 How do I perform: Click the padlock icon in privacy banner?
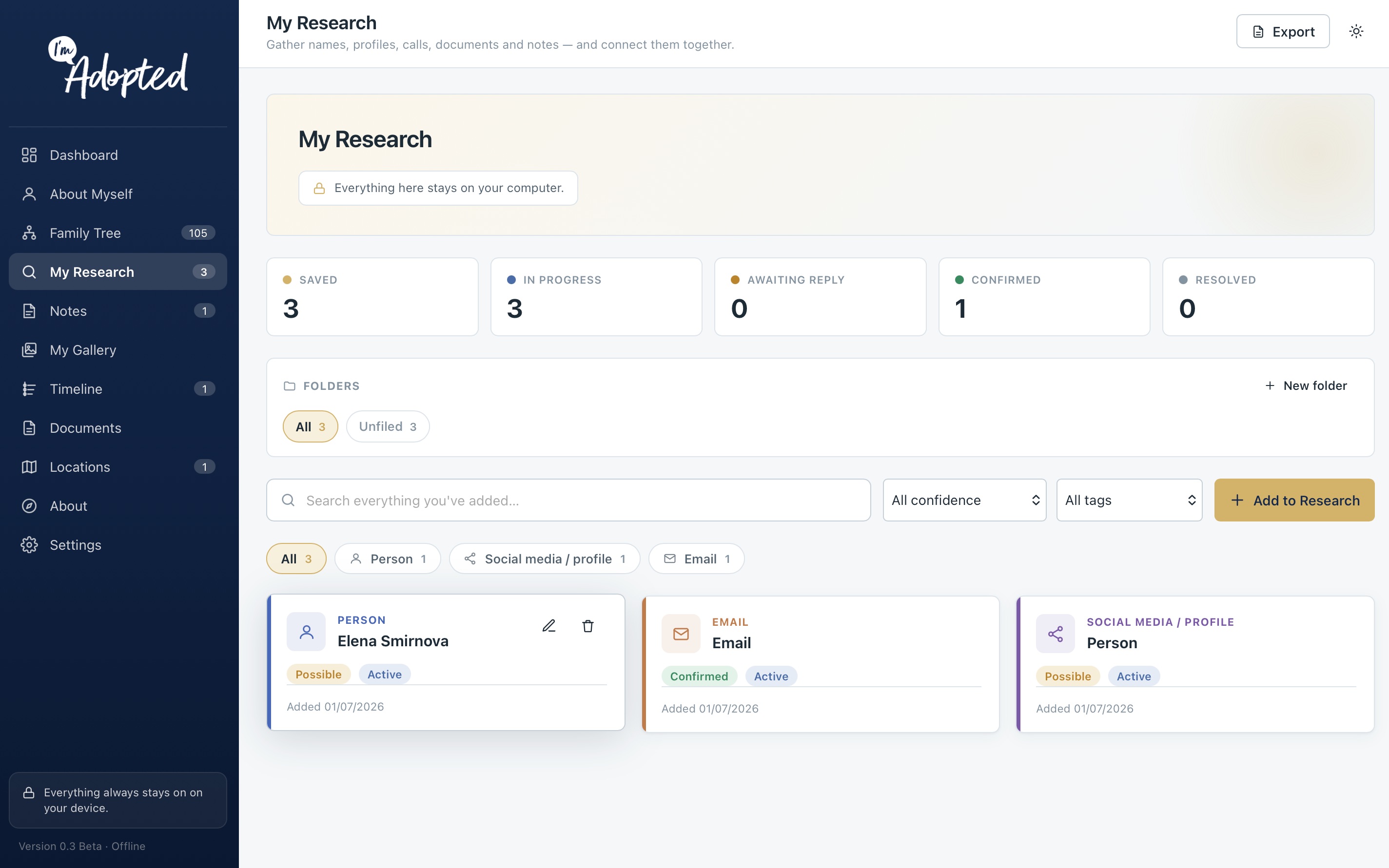tap(319, 188)
